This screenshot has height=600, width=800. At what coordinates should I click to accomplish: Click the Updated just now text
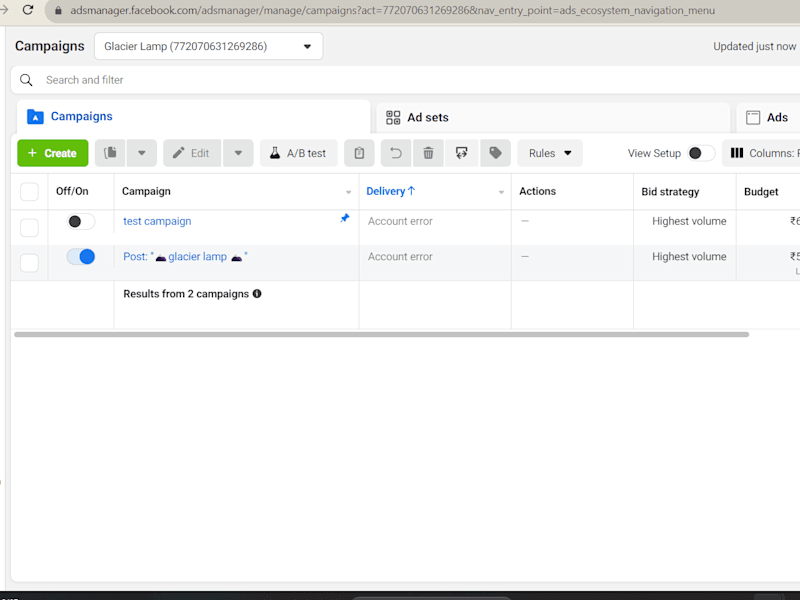click(754, 46)
